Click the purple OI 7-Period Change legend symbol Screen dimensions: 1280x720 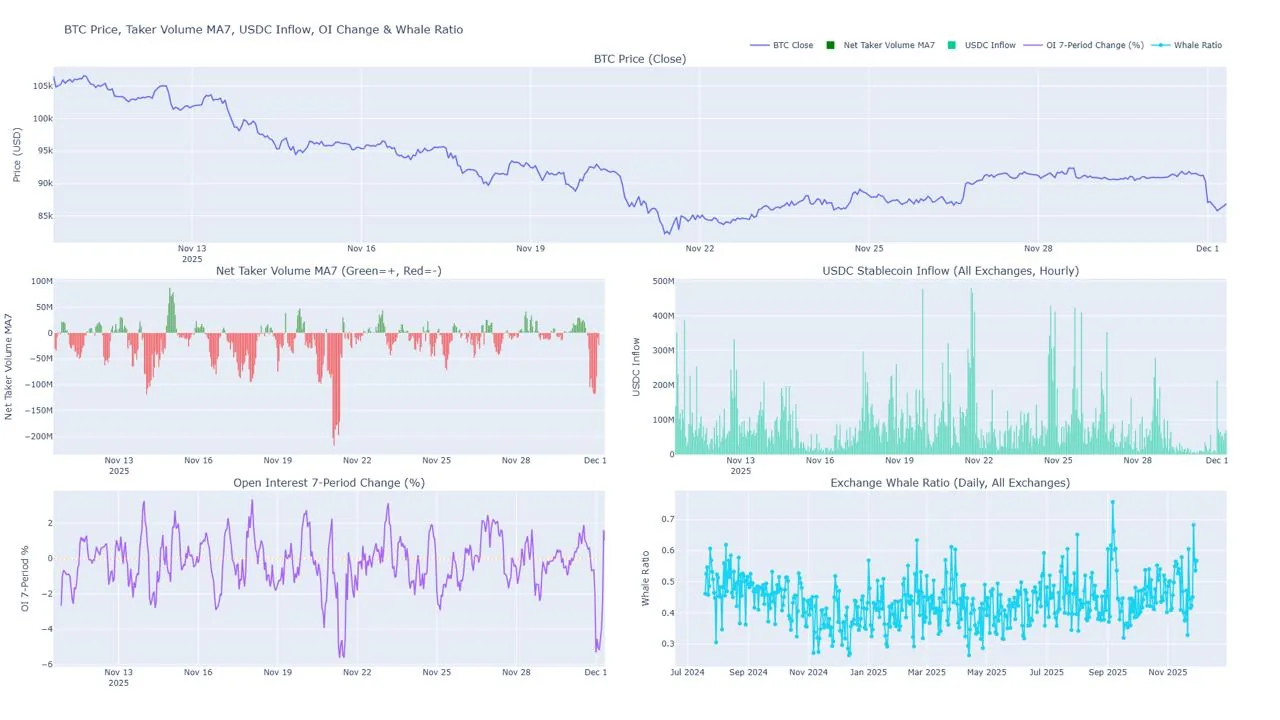pos(1031,45)
